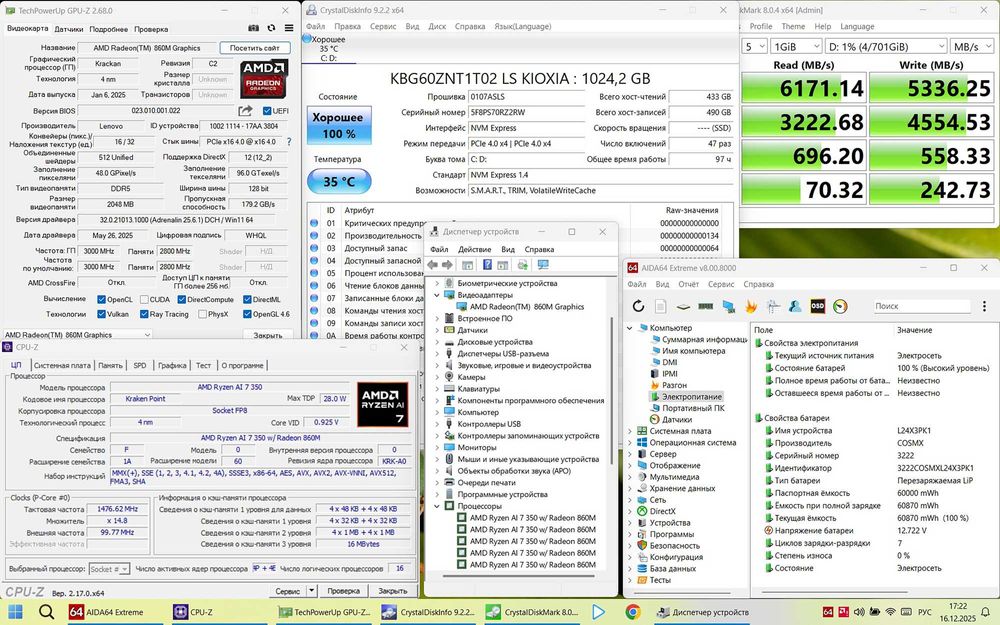Click the Device Manager back arrow
1000x625 pixels.
tap(433, 265)
